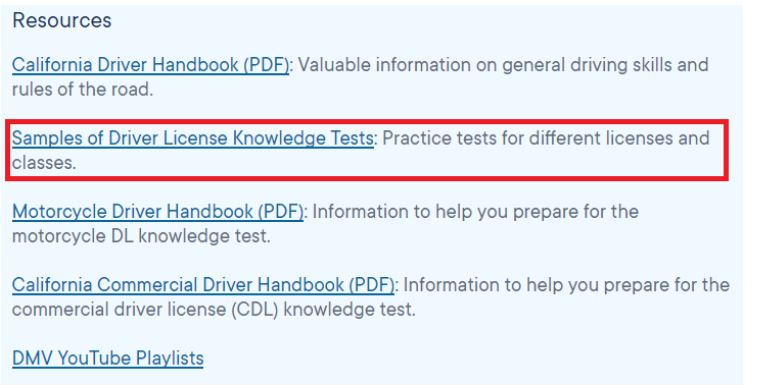
Task: Click 'Information to help you prepare for the' after Motorcycle link
Action: pos(475,212)
